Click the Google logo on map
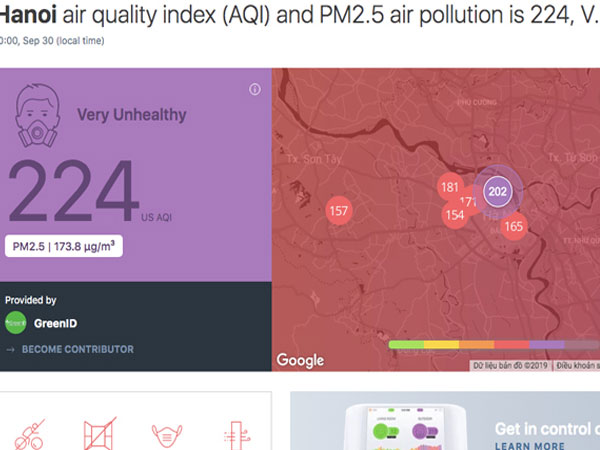This screenshot has height=450, width=600. coord(300,360)
